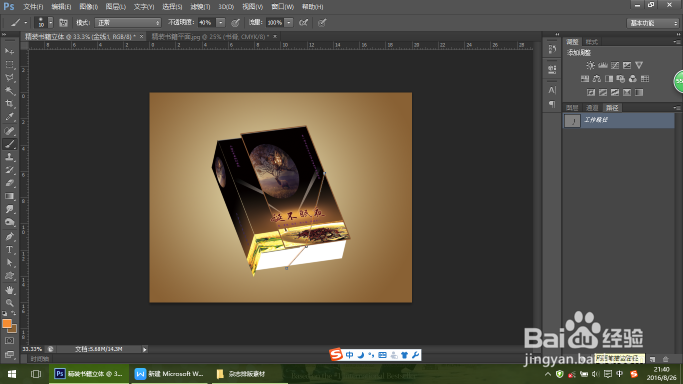Image resolution: width=683 pixels, height=384 pixels.
Task: Open the workspace switcher dropdown
Action: coord(653,23)
